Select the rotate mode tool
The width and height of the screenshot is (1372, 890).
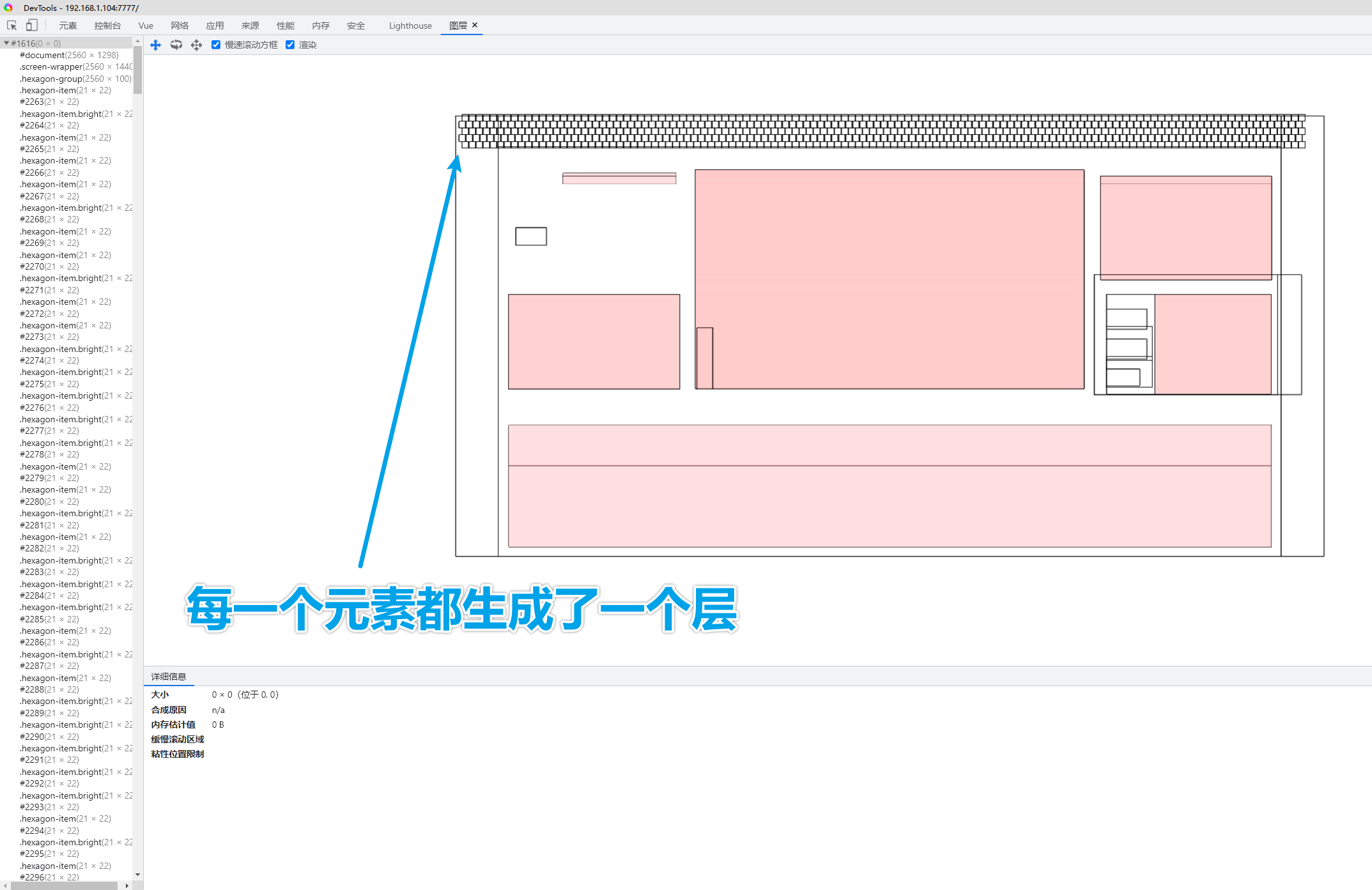pyautogui.click(x=176, y=45)
